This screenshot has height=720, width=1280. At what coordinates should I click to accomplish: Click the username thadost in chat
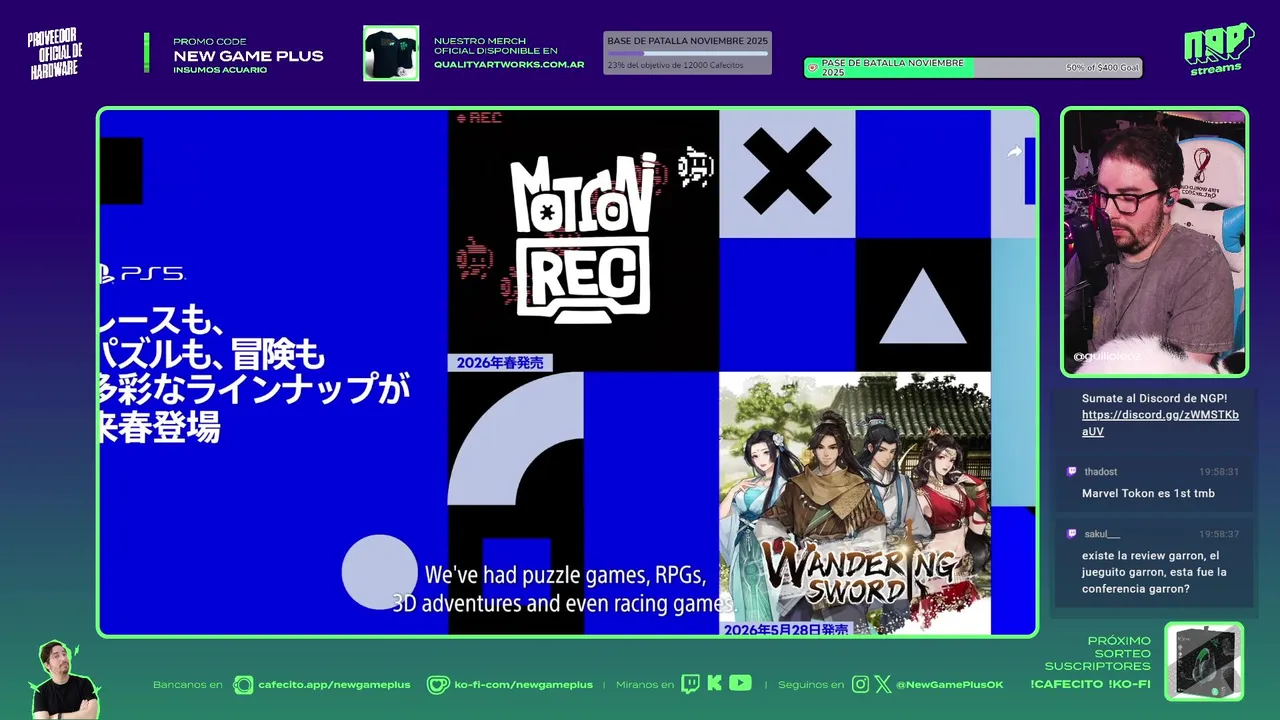(x=1101, y=472)
